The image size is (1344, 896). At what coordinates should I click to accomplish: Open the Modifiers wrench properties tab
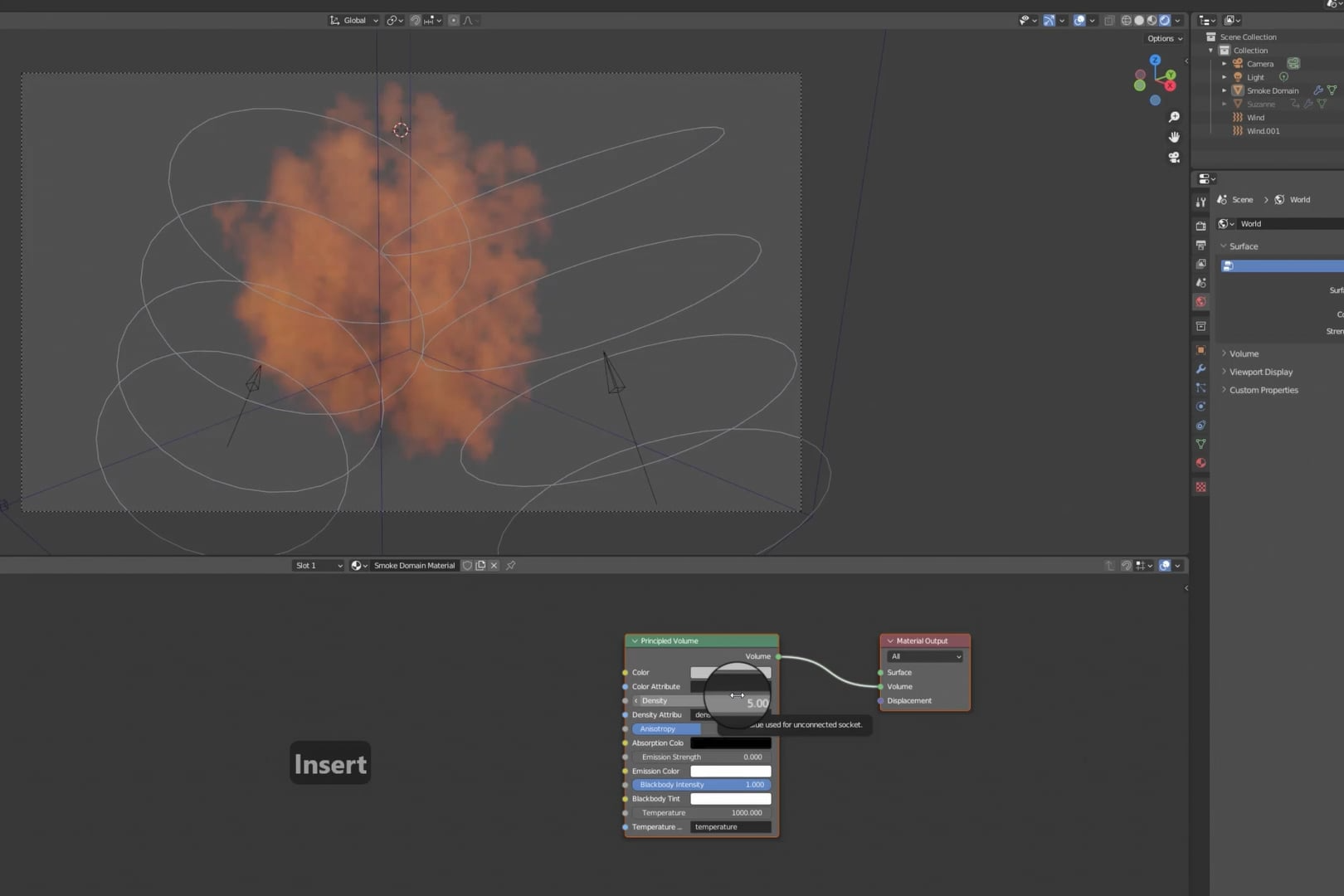pyautogui.click(x=1200, y=369)
